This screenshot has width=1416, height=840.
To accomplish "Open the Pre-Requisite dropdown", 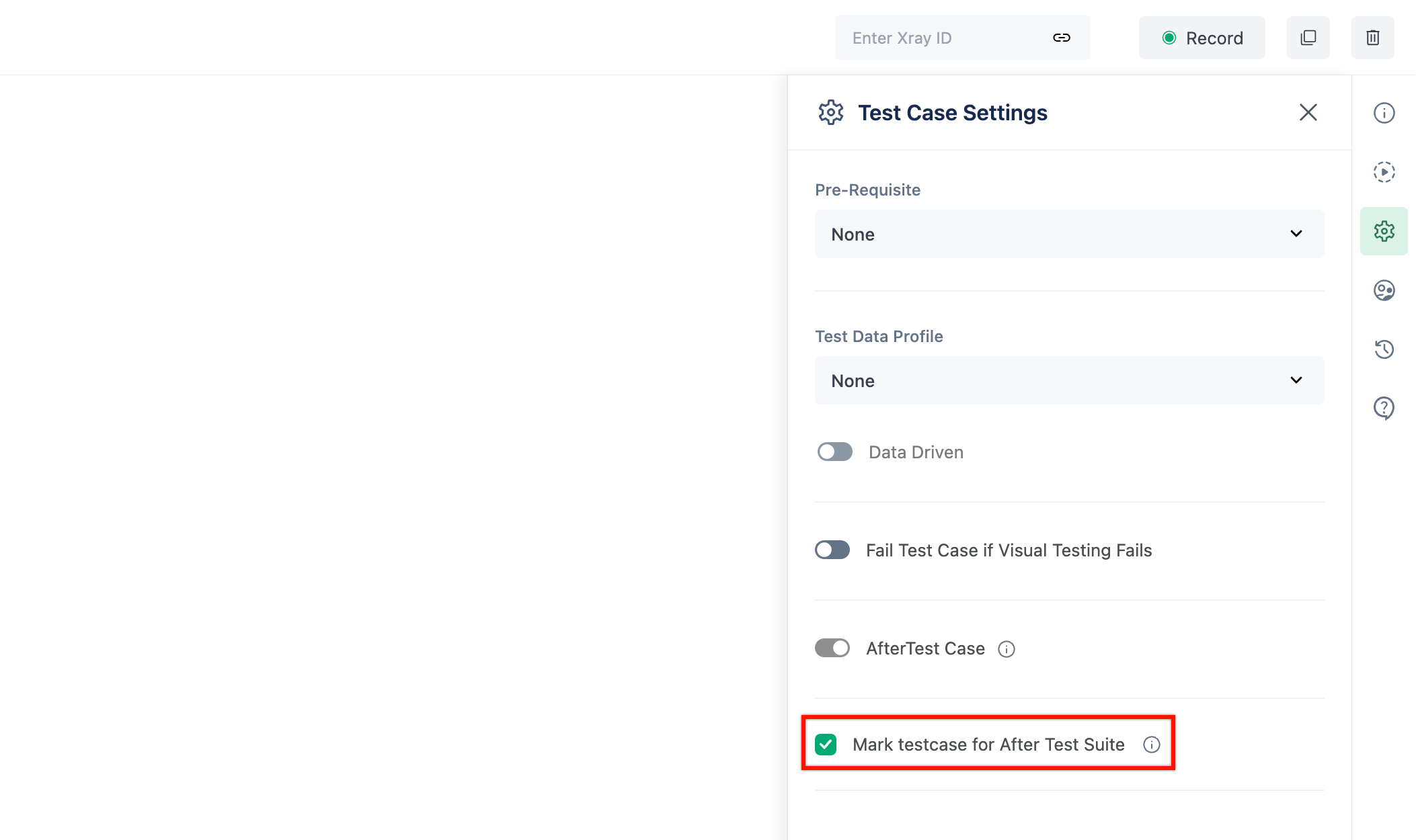I will coord(1069,234).
